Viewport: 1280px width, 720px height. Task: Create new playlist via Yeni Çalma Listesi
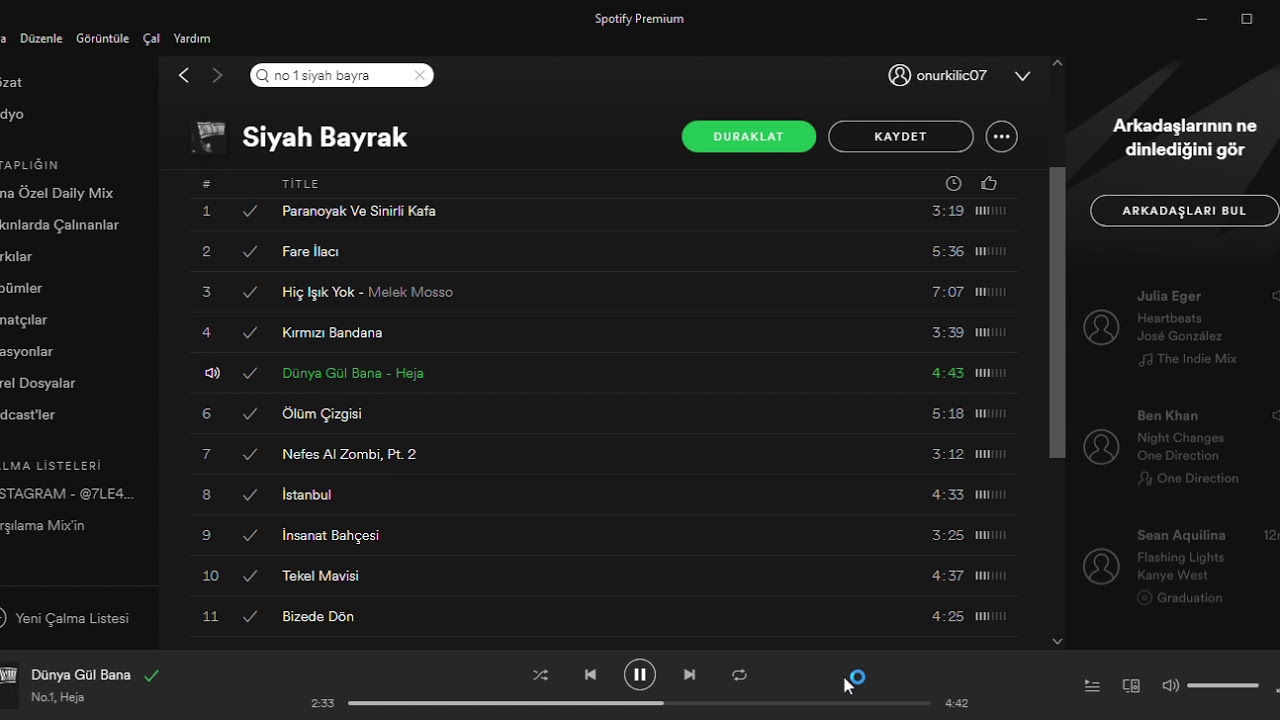coord(64,618)
